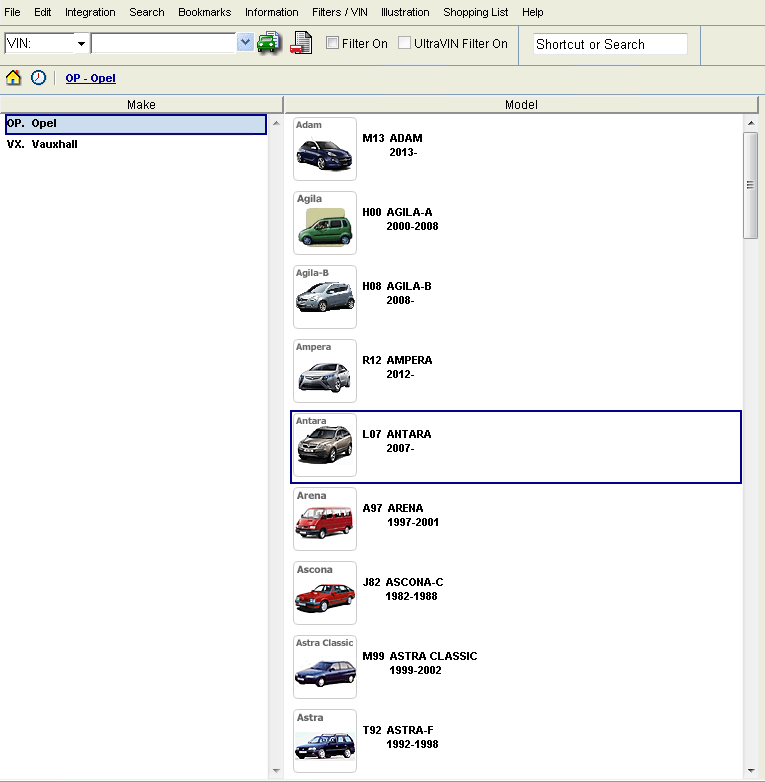765x782 pixels.
Task: Go to home via house icon
Action: 14,77
